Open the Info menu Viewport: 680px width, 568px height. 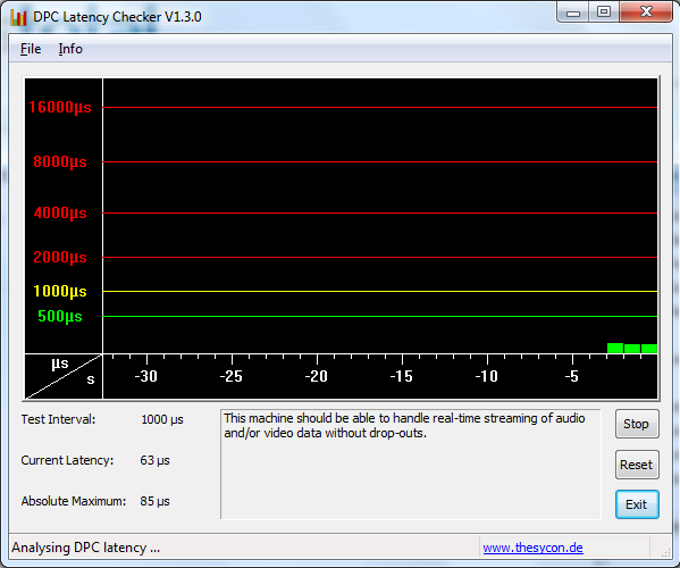70,49
